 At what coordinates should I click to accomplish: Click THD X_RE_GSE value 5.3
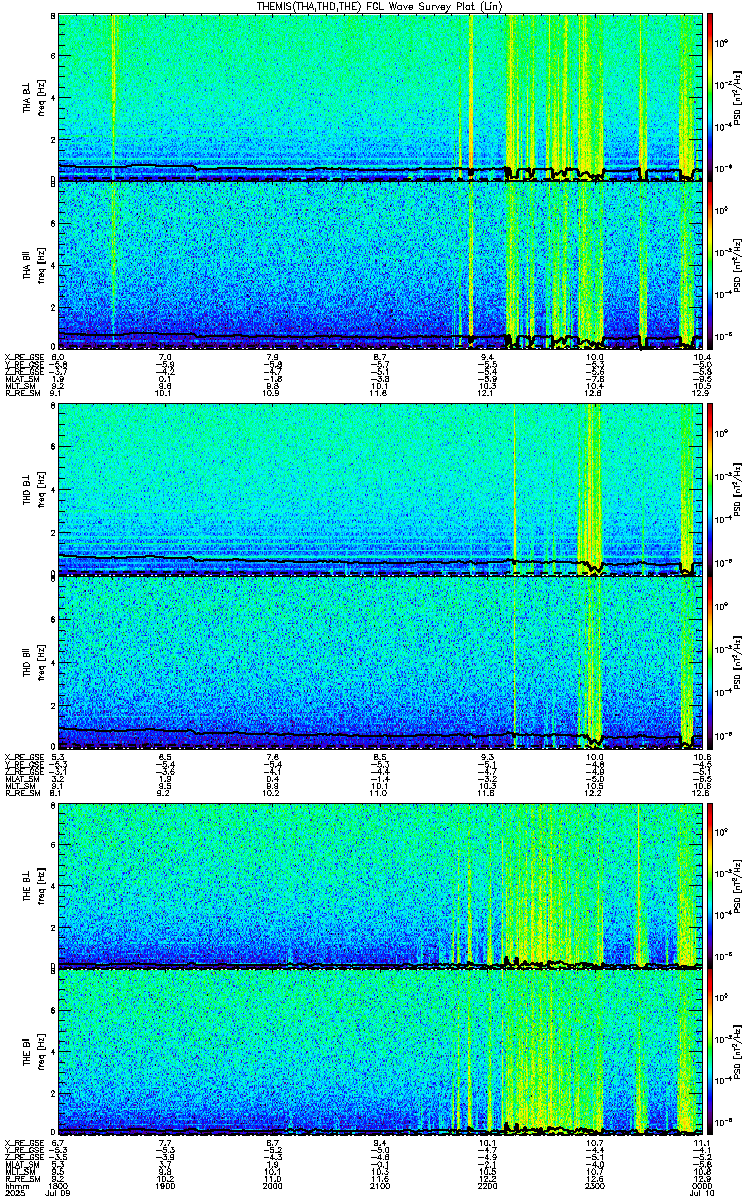58,756
